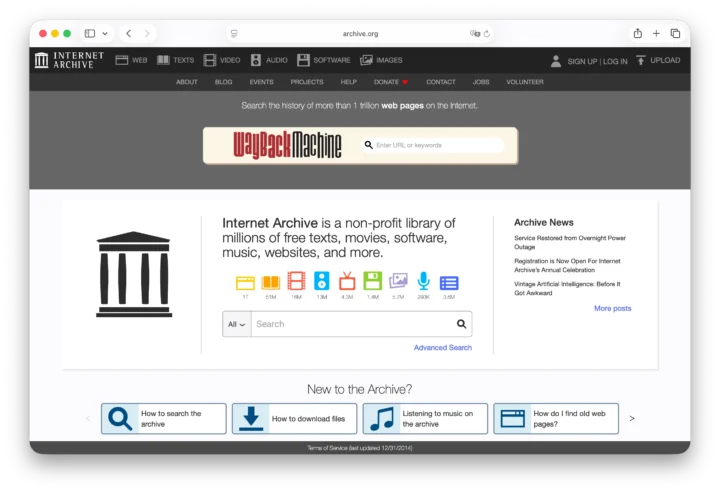Click the archive.org address bar
Screen dimensions: 720x493
360,34
